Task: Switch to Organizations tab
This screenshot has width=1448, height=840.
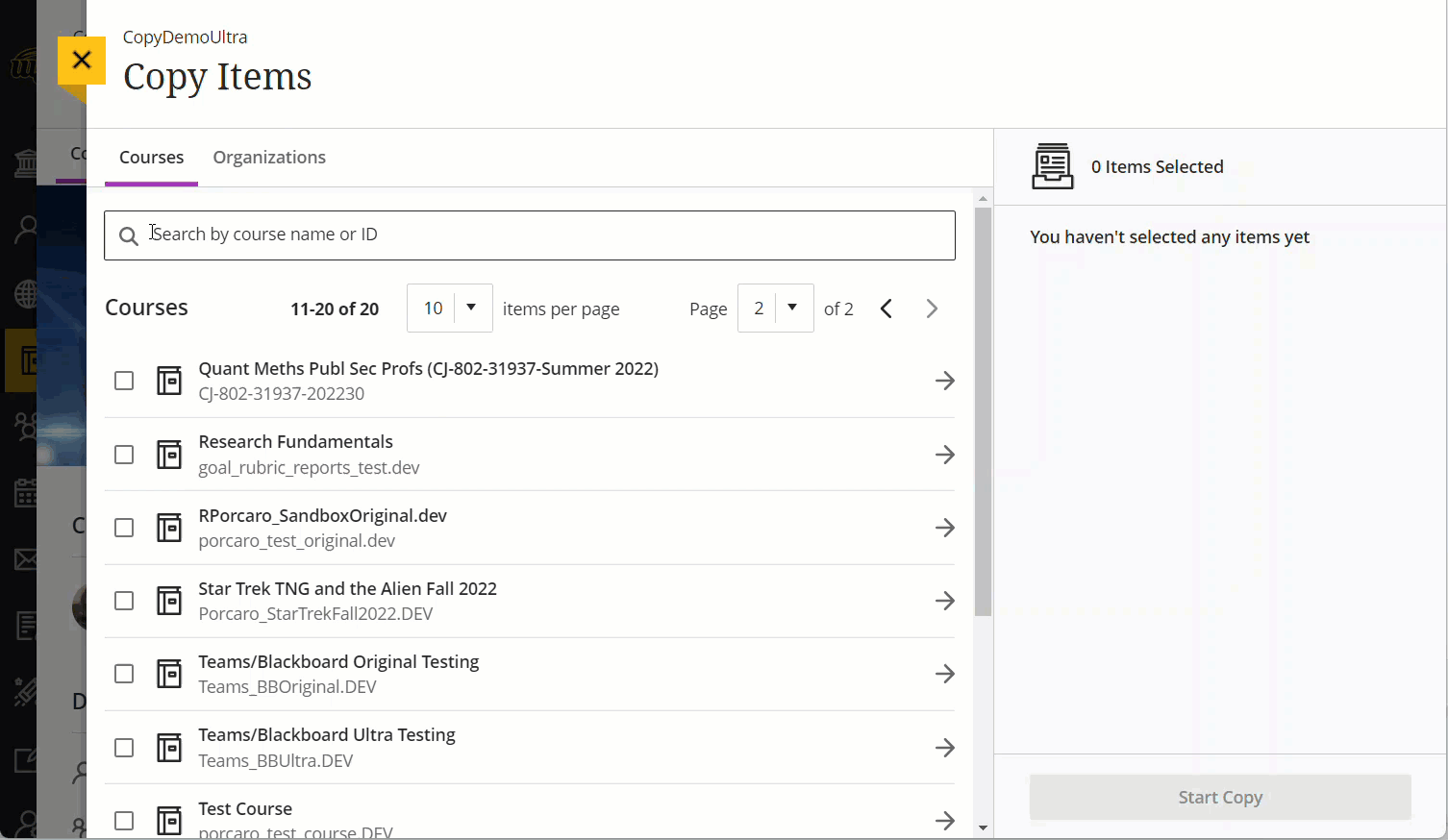Action: click(269, 158)
